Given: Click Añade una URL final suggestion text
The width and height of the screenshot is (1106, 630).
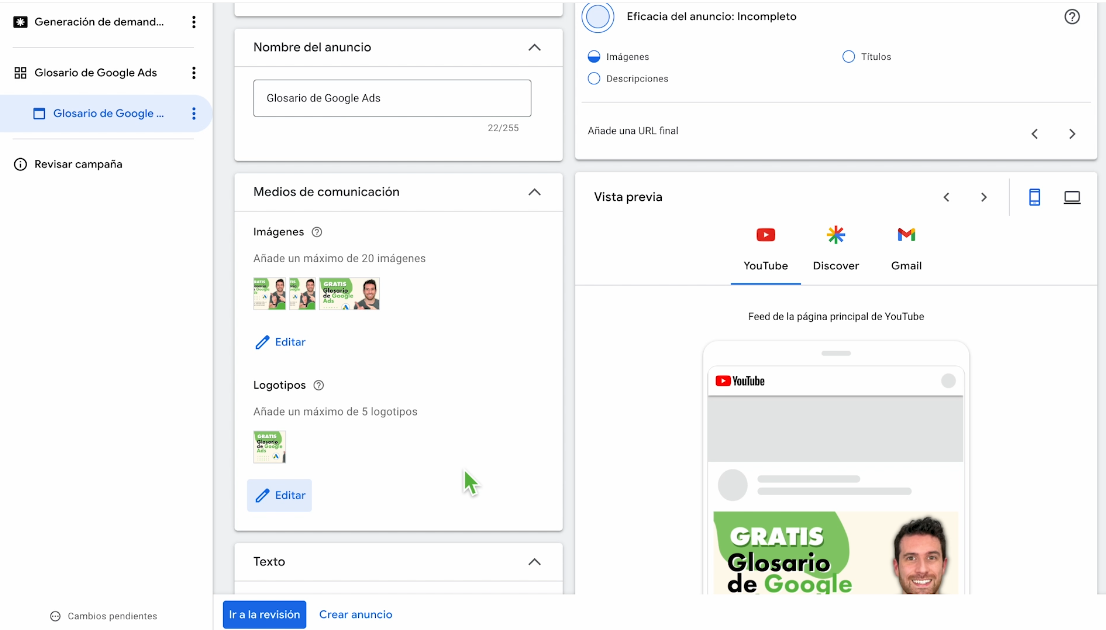Looking at the screenshot, I should (633, 131).
